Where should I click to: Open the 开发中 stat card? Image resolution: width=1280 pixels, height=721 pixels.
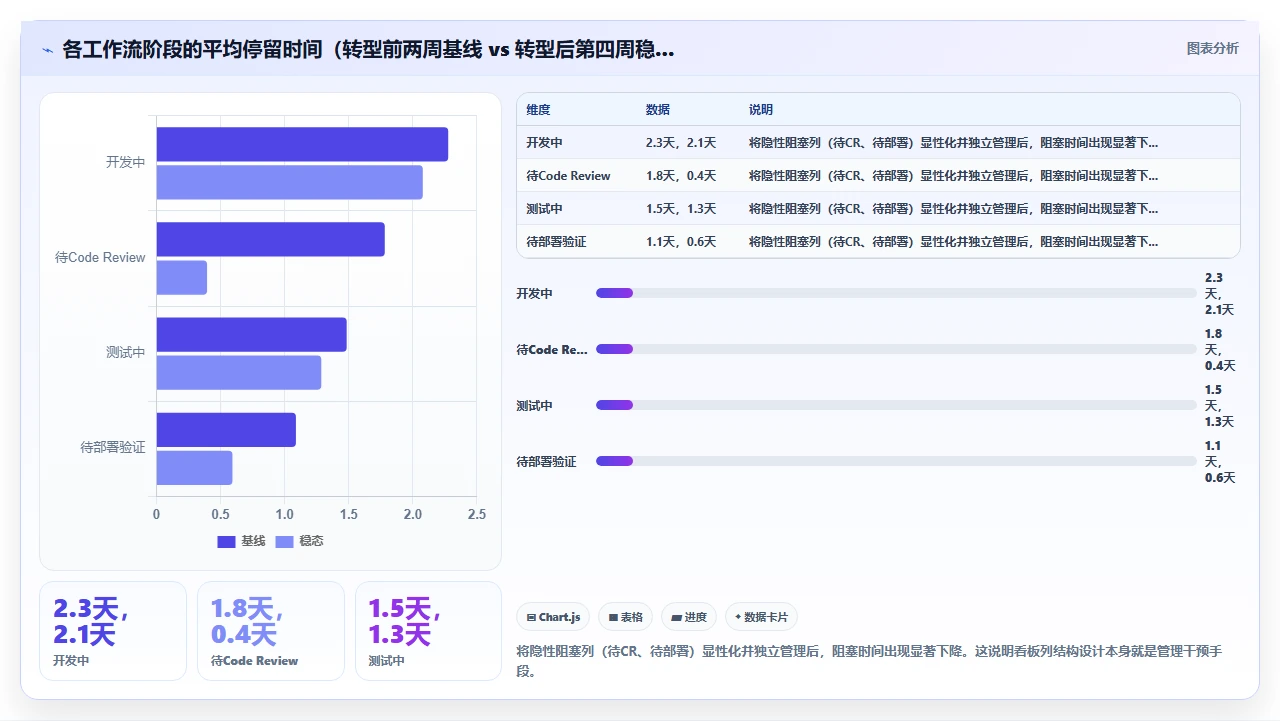pos(113,631)
